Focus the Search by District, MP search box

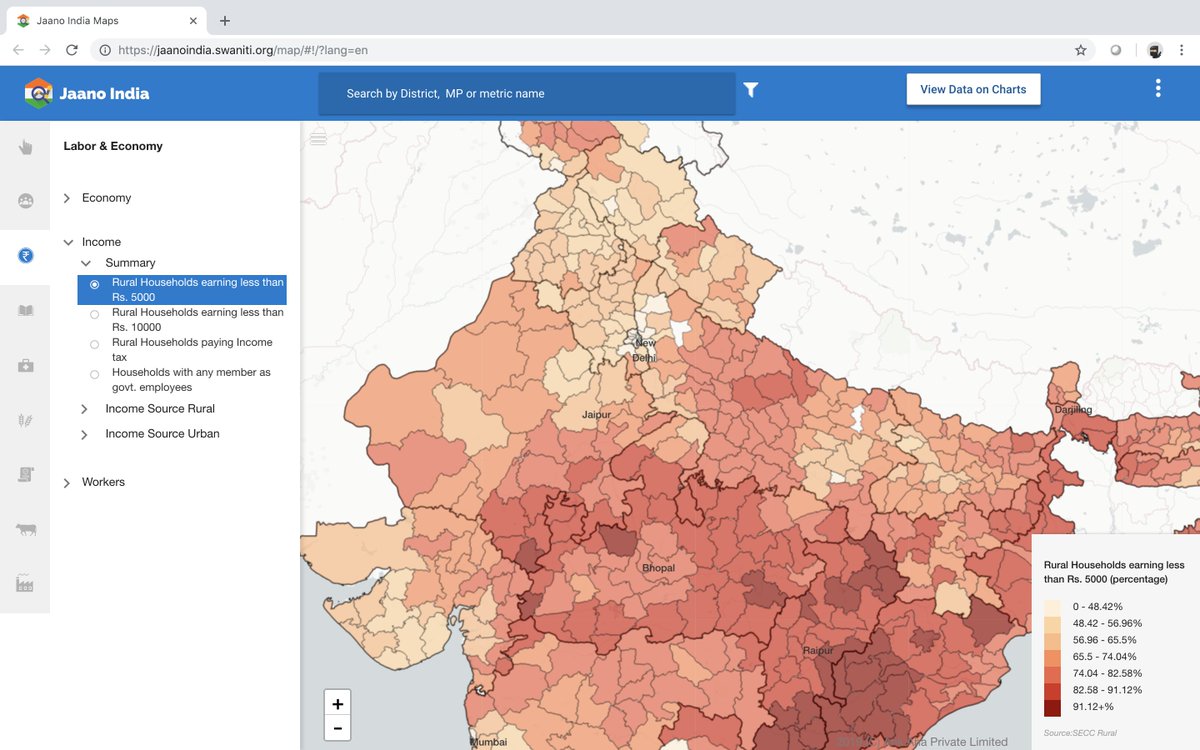click(x=527, y=93)
